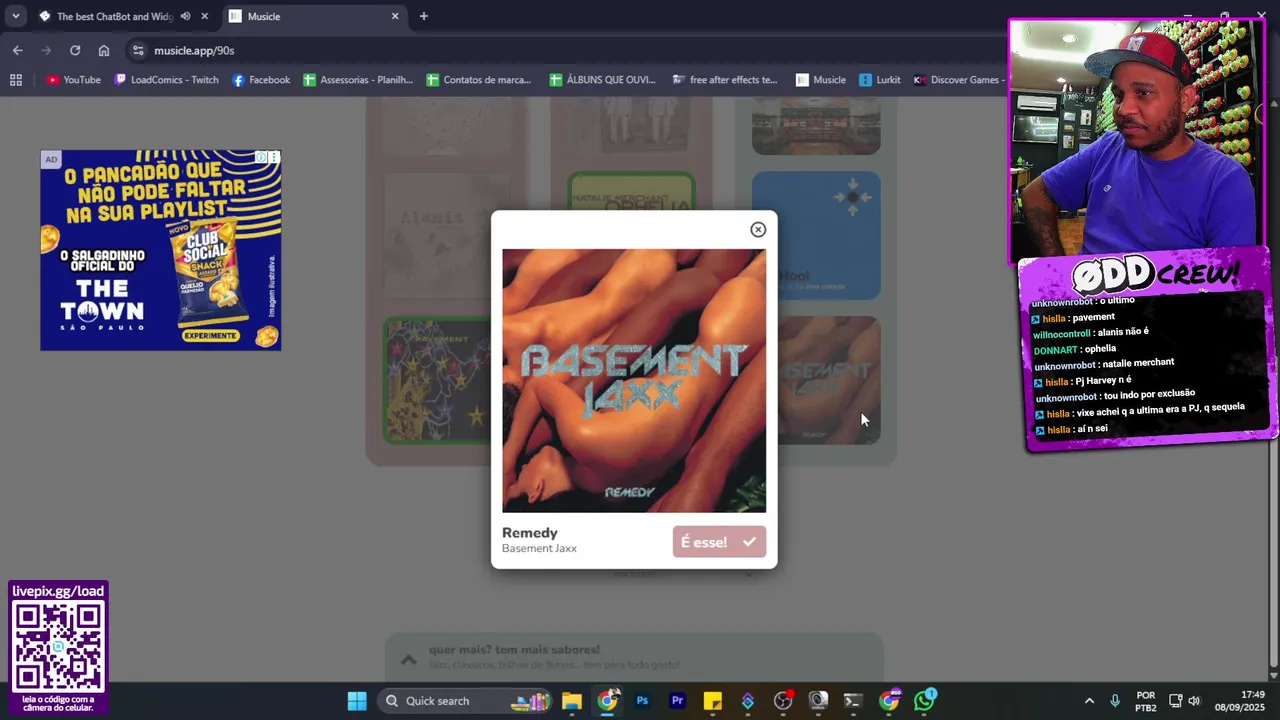
Task: Select the Ophelia album thumbnail behind popup
Action: [631, 190]
